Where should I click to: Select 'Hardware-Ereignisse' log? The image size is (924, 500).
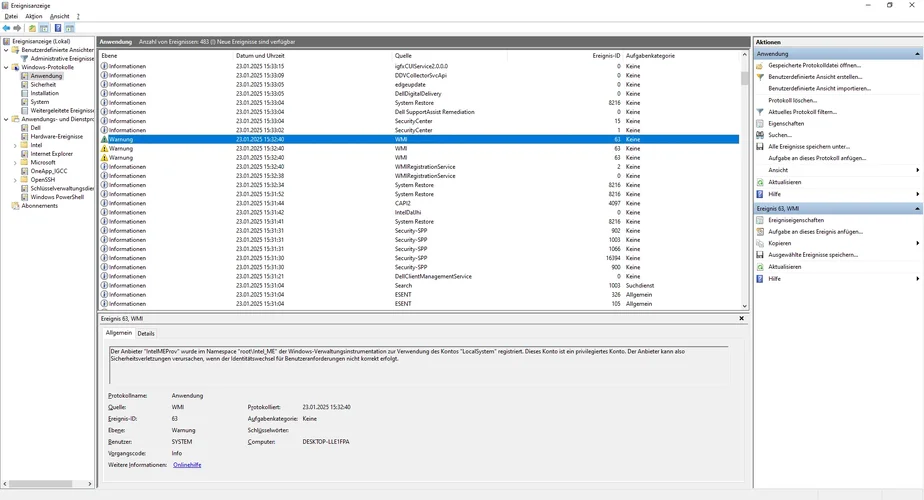[x=57, y=136]
